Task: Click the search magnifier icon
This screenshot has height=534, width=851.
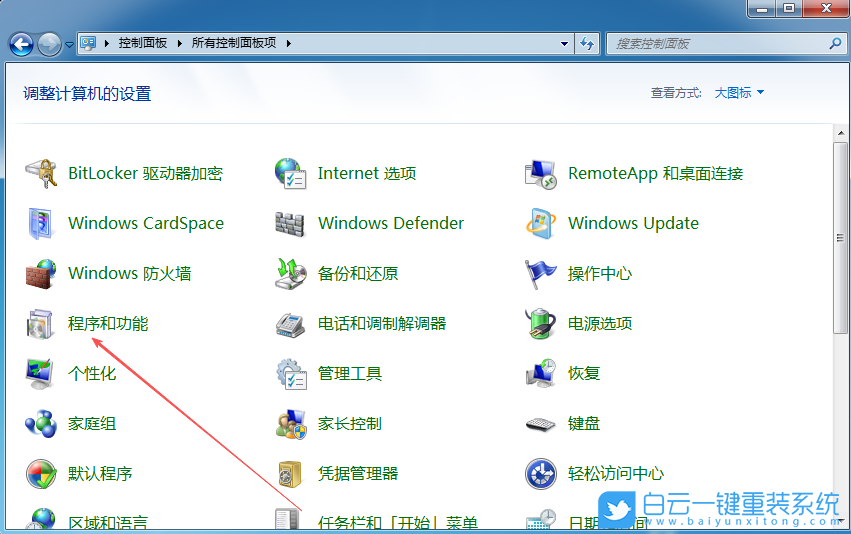Action: [x=835, y=43]
